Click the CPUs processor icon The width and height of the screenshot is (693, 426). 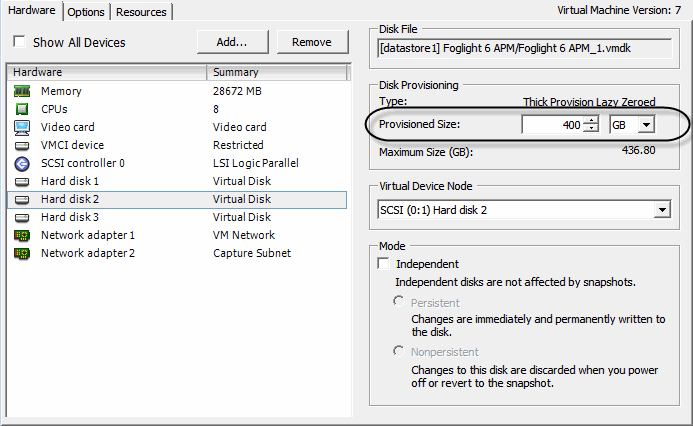tap(22, 109)
